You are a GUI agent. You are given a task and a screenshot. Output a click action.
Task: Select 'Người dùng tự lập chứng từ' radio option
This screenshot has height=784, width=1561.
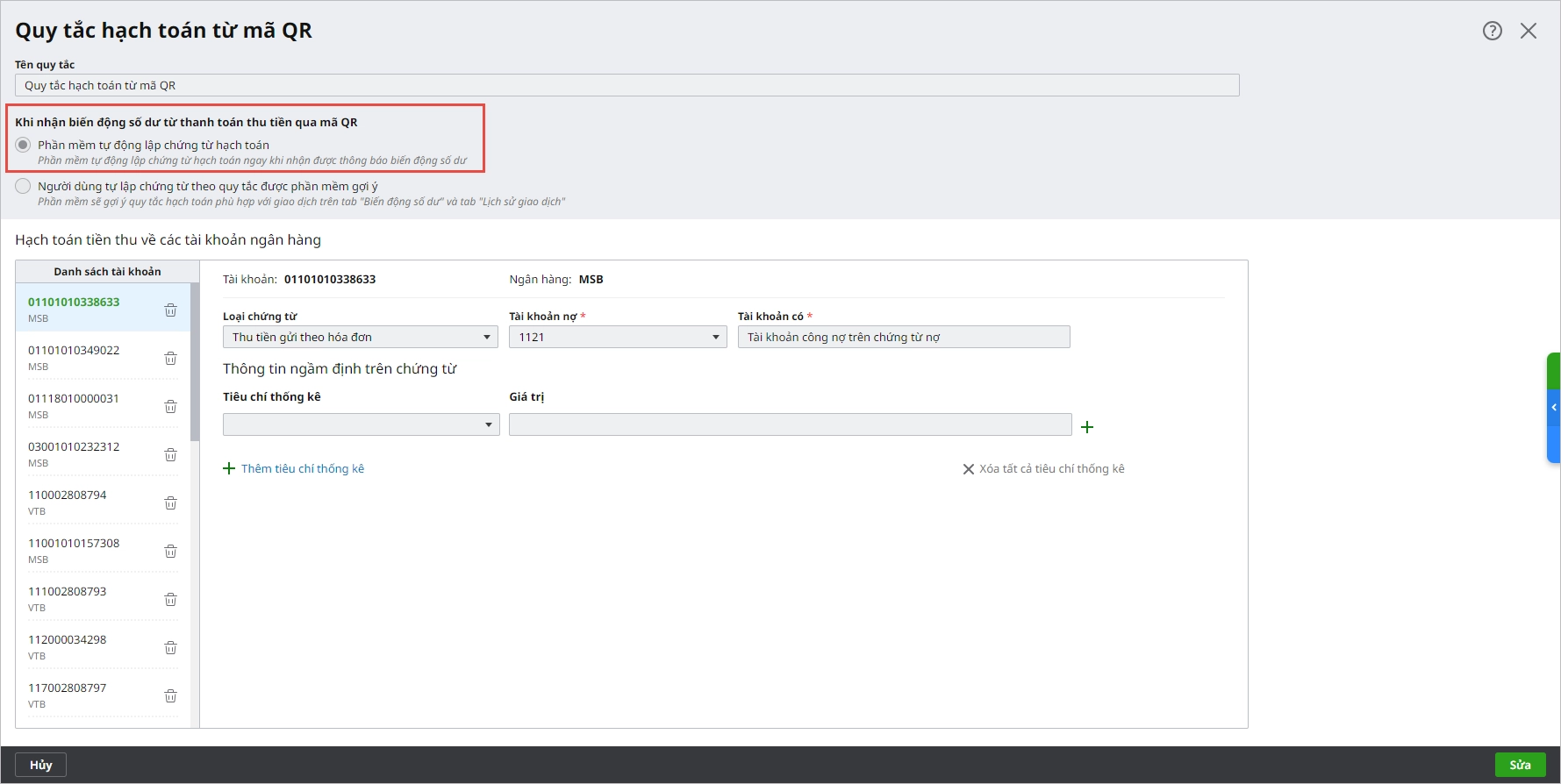23,186
